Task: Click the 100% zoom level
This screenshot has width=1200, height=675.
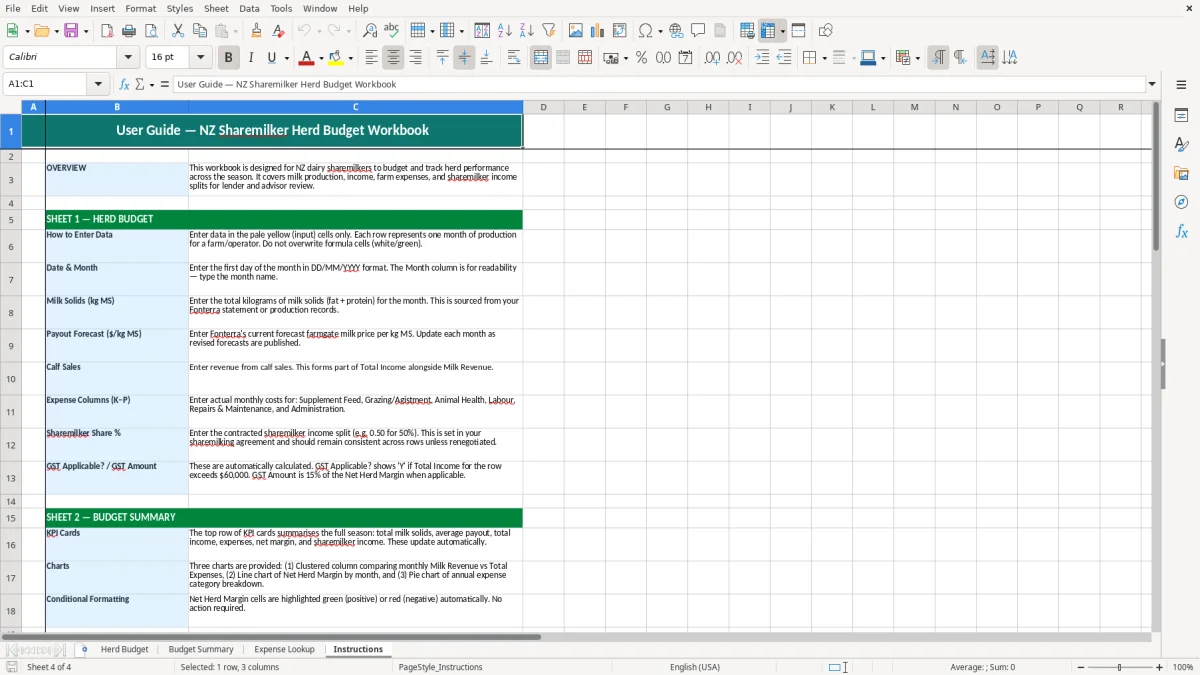Action: point(1183,667)
